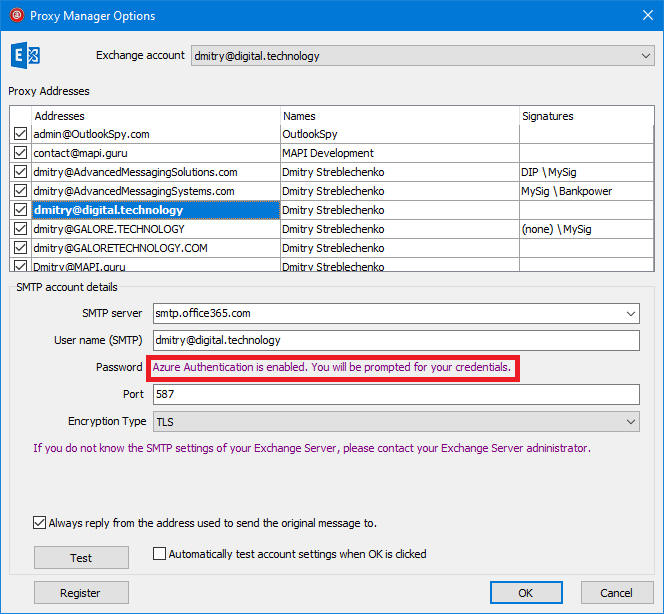Click the MAPI Development name cell
This screenshot has width=664, height=614.
tap(400, 153)
